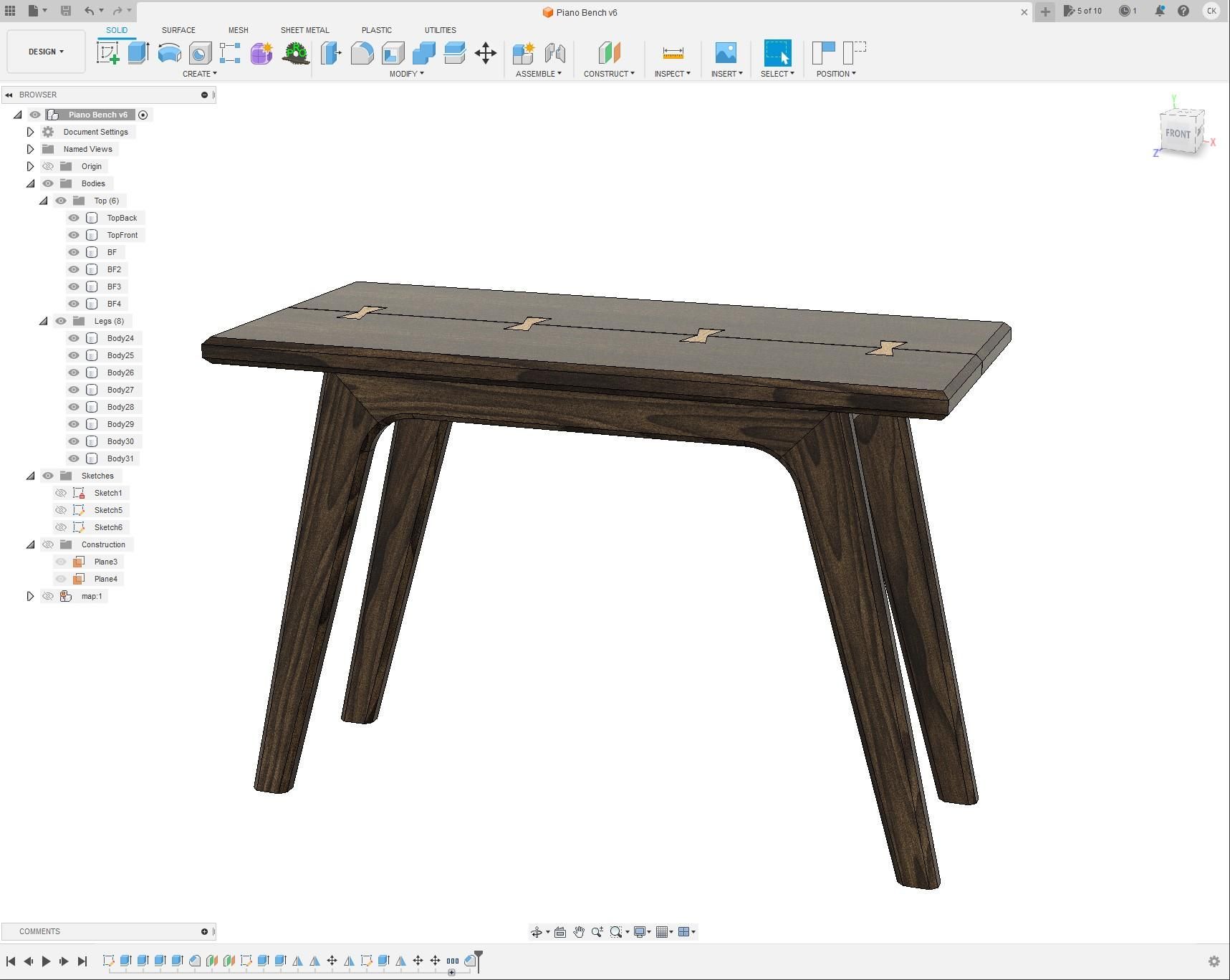1230x980 pixels.
Task: Click the Canvas image icon under Insert
Action: (x=726, y=53)
